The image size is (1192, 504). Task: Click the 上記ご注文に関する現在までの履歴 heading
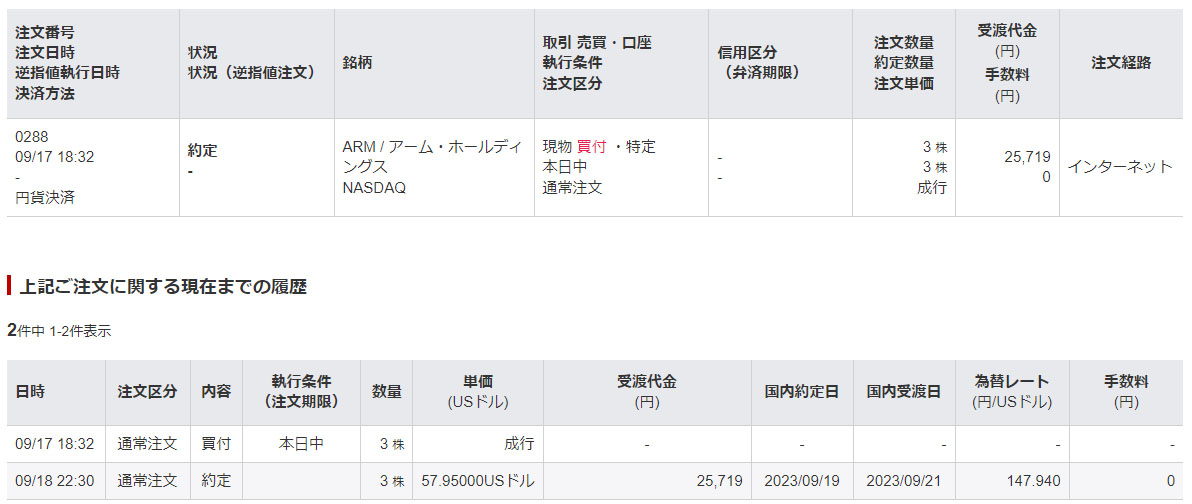click(x=163, y=287)
